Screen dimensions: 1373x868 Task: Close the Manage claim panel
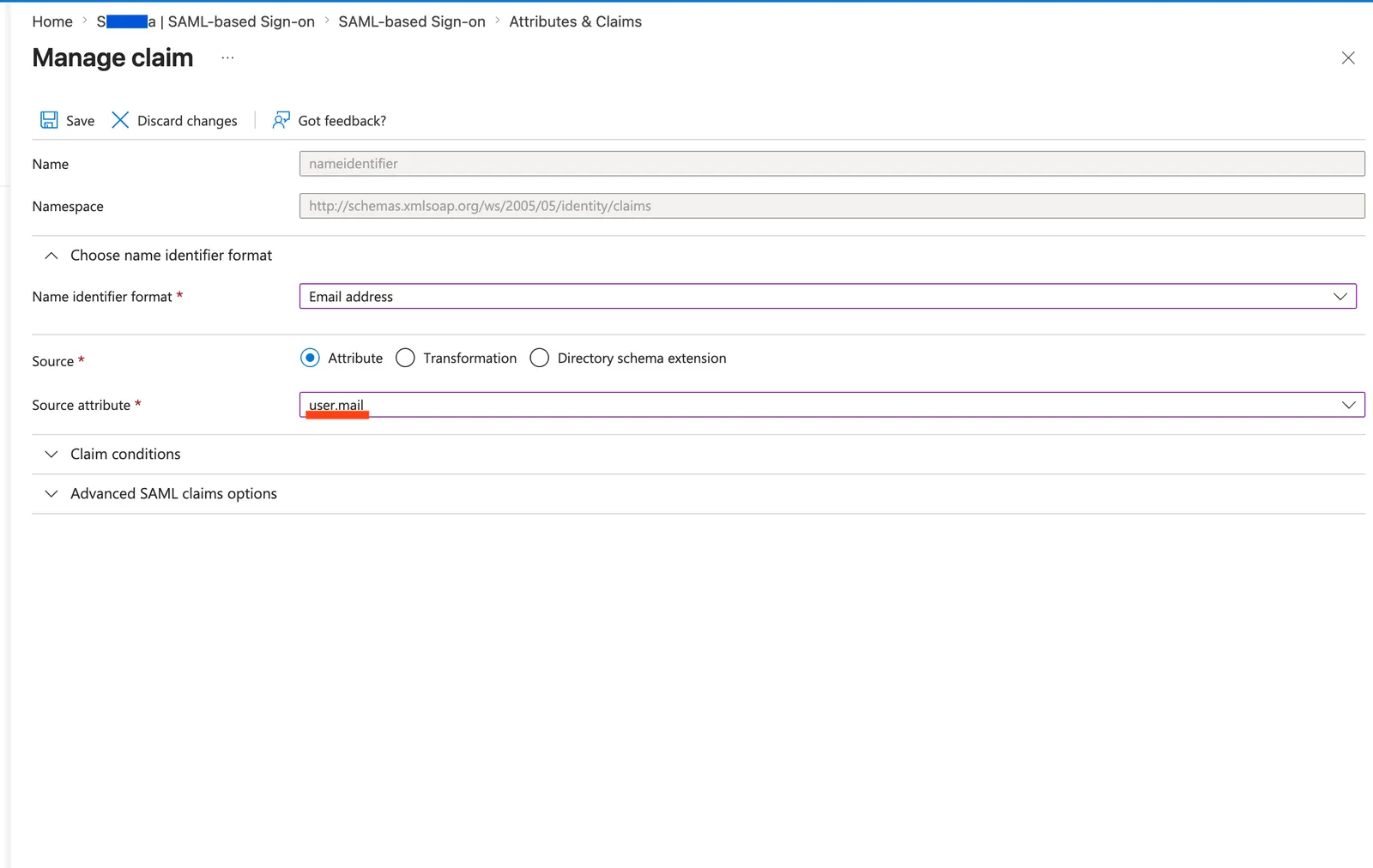1348,57
